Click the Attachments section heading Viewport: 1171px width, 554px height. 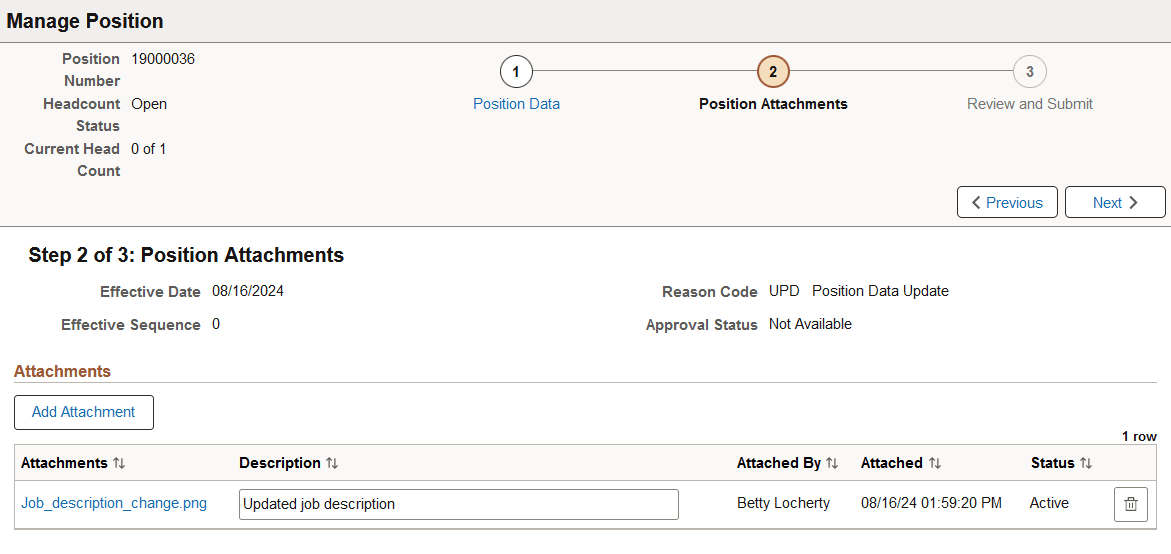(62, 371)
